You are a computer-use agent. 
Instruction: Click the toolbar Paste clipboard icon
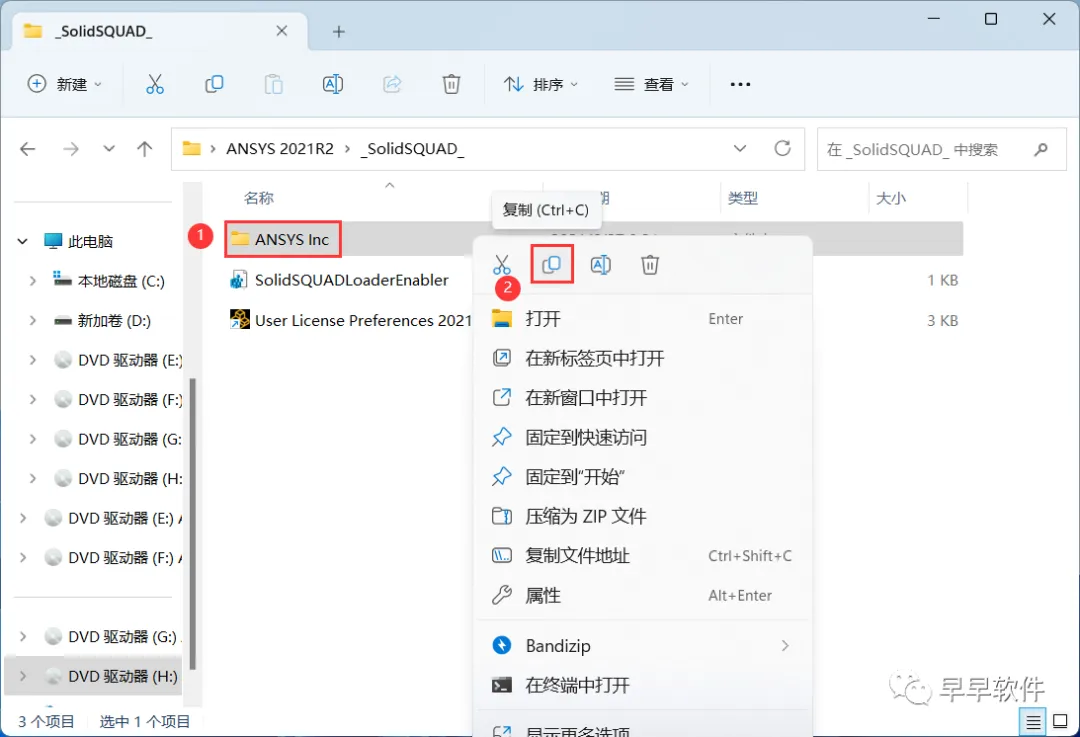coord(273,84)
